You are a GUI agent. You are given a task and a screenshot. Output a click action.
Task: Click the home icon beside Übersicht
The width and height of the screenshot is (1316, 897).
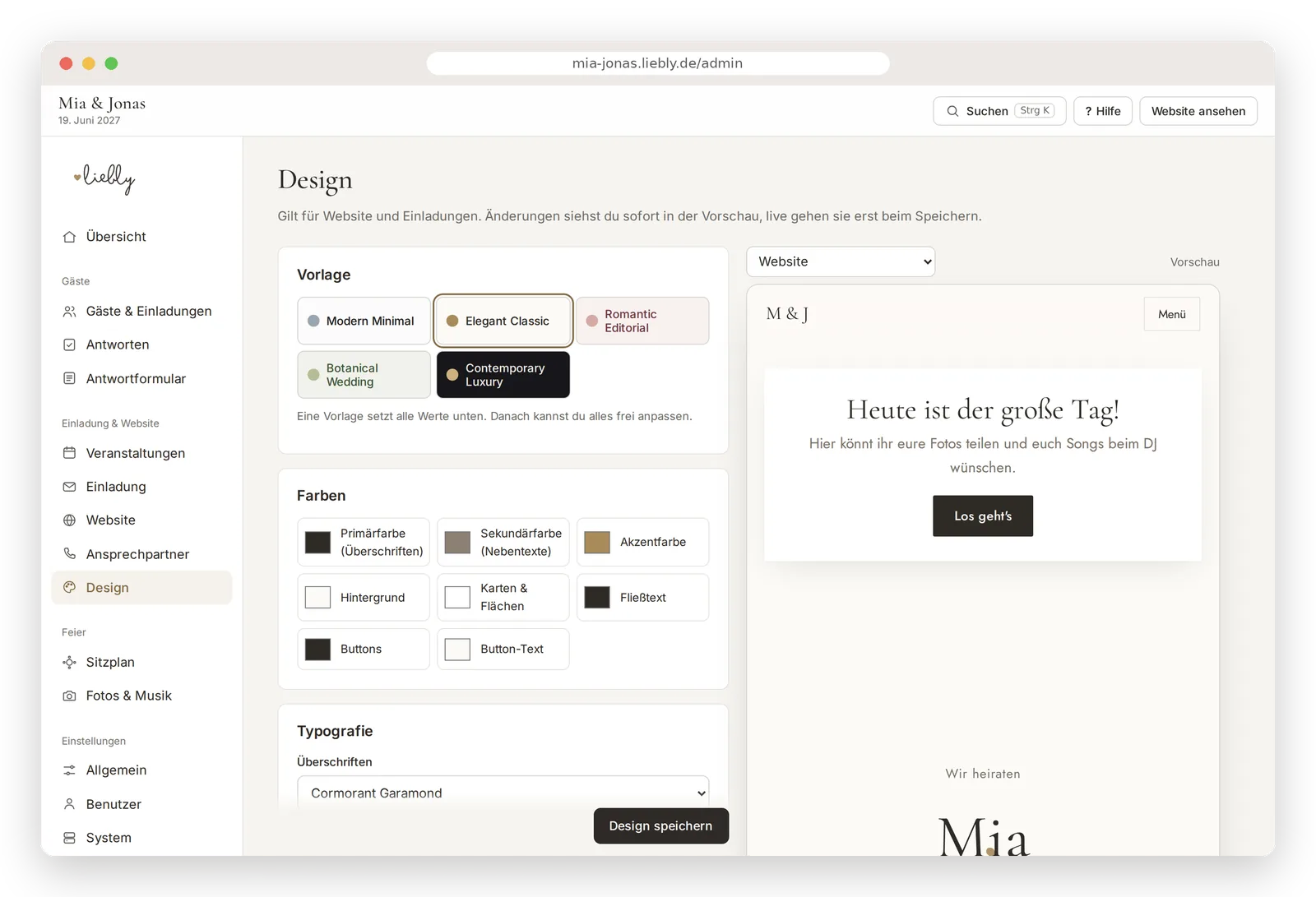point(69,237)
